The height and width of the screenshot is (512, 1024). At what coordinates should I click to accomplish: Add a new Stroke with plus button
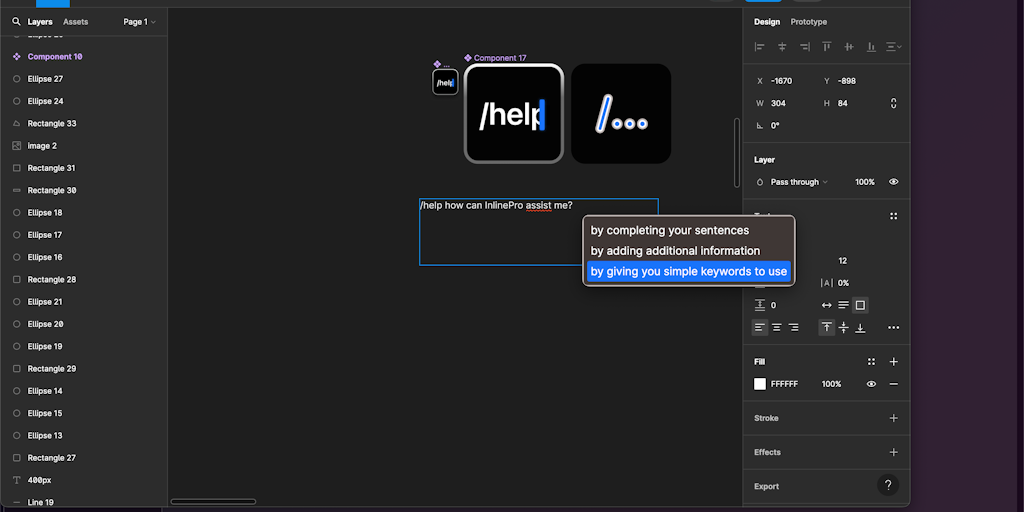click(893, 418)
